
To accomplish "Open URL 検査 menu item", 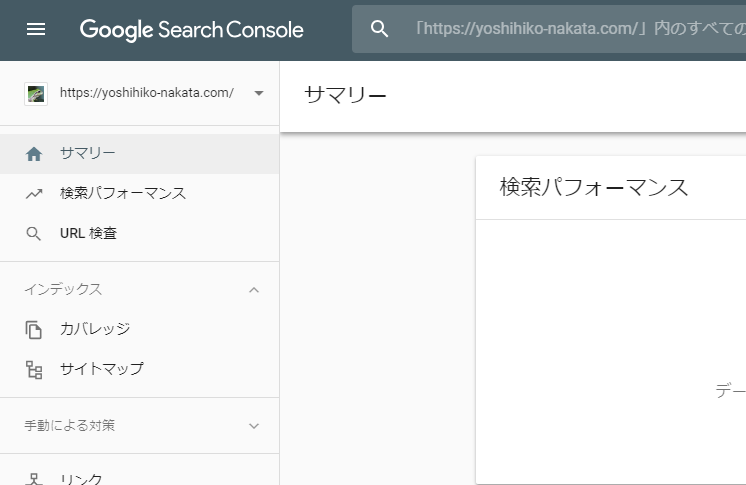I will (x=139, y=233).
